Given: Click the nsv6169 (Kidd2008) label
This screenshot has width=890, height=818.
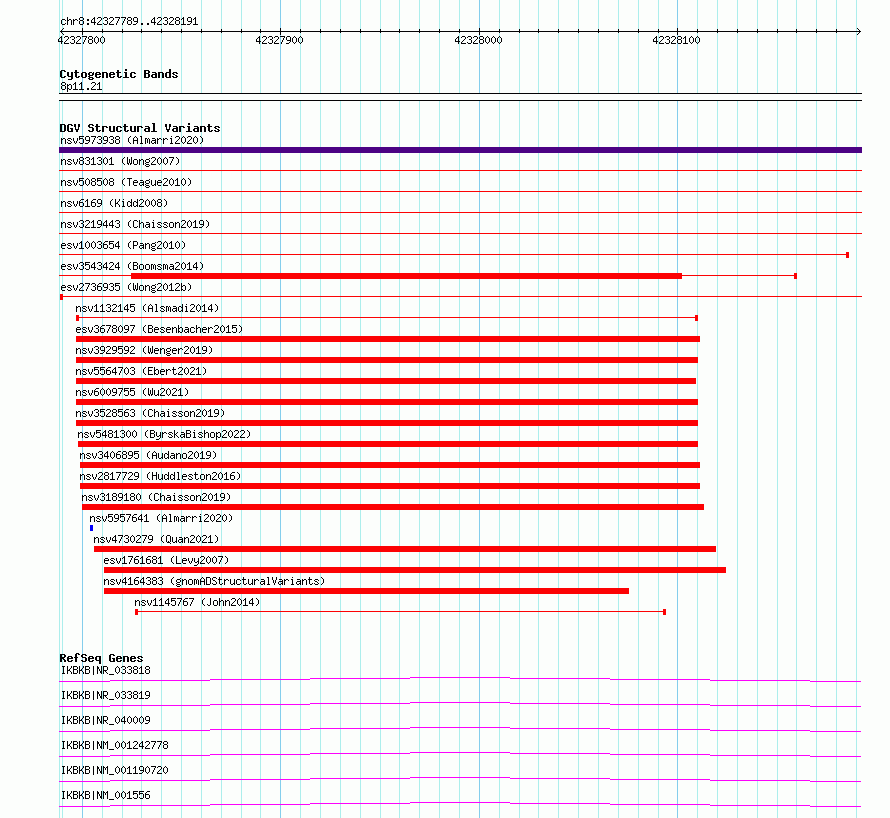Looking at the screenshot, I should (x=114, y=203).
